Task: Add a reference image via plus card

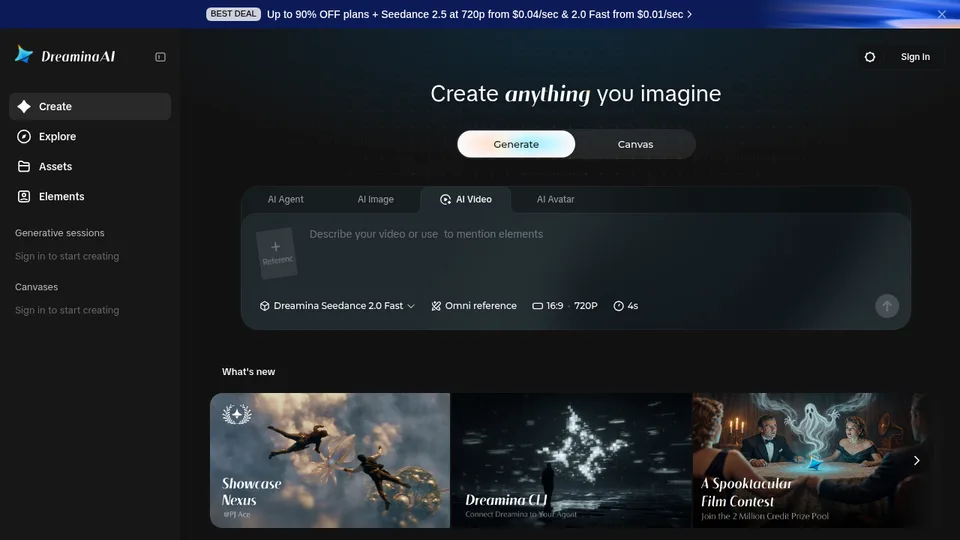Action: (277, 253)
